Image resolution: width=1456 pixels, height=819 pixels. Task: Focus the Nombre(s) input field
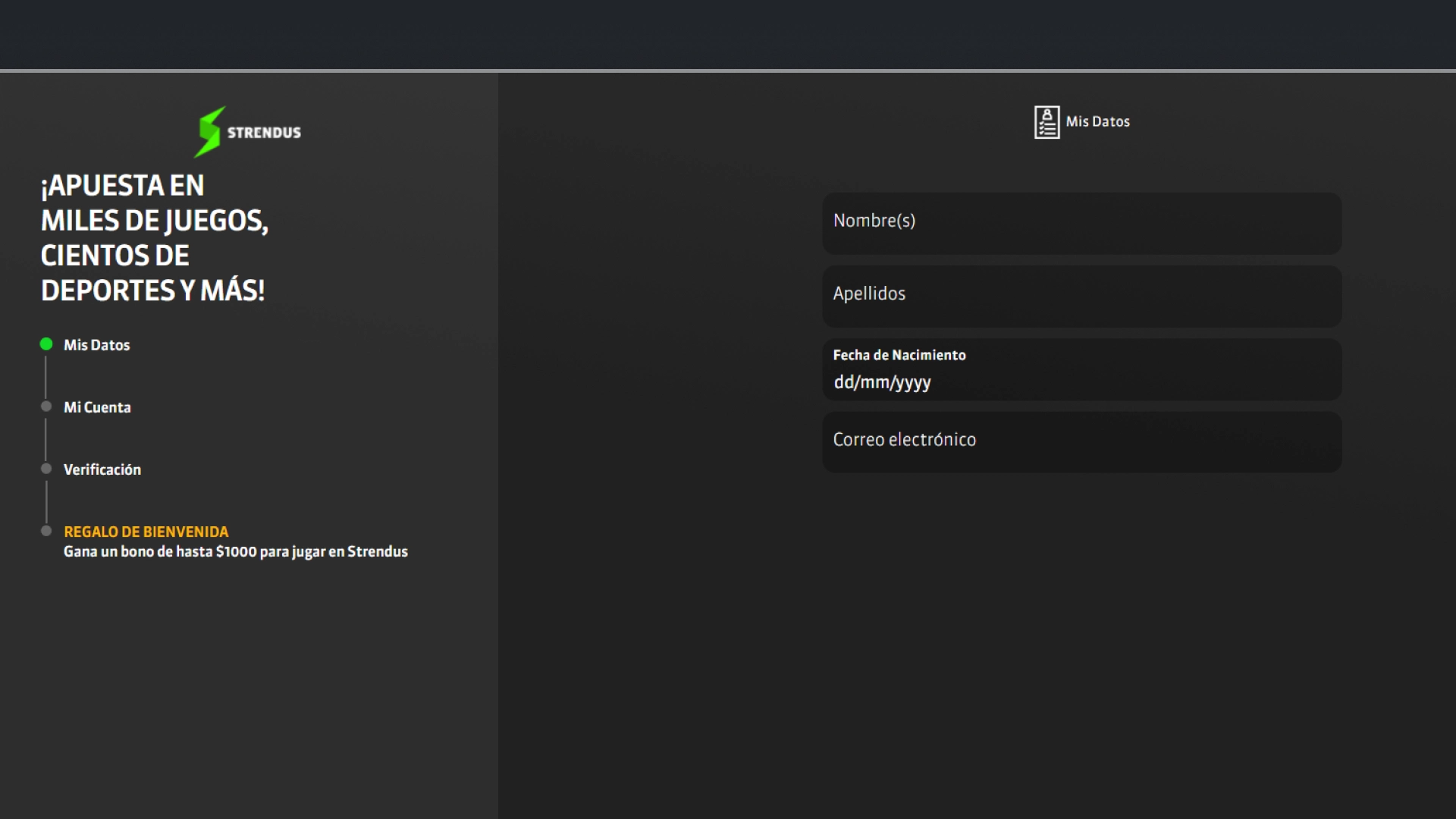[1082, 223]
